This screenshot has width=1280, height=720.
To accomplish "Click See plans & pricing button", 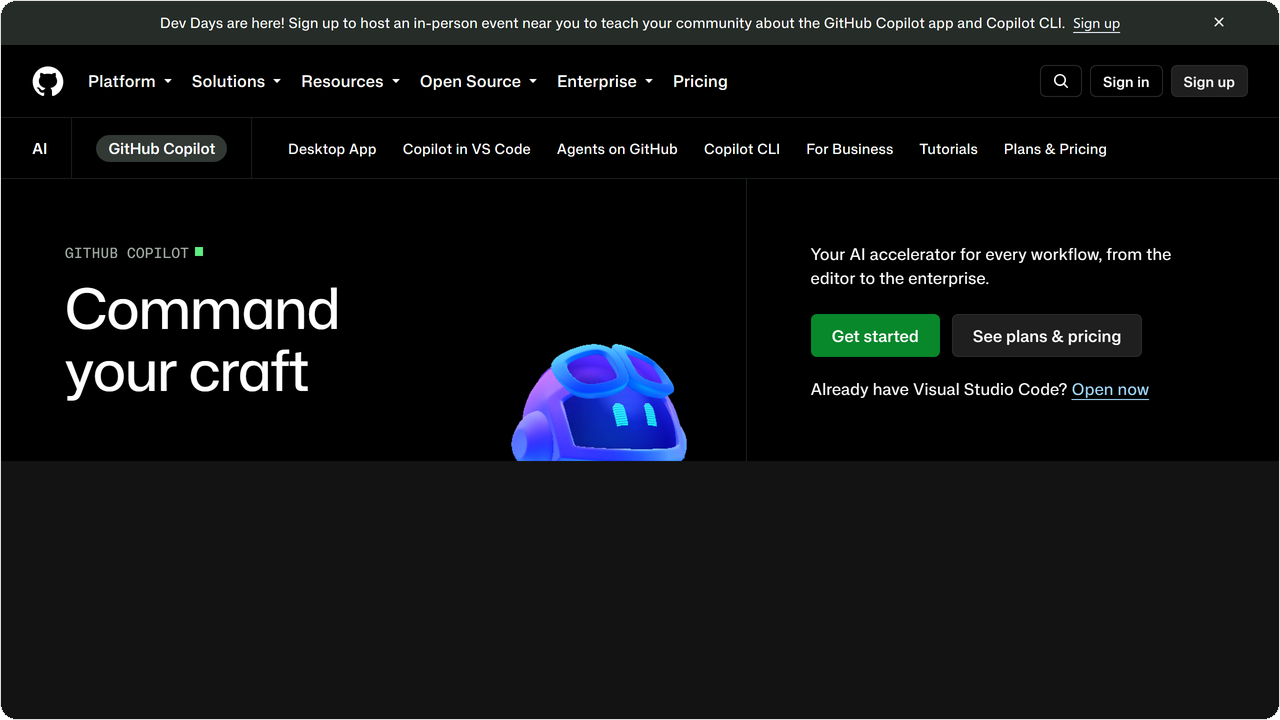I will coord(1047,336).
